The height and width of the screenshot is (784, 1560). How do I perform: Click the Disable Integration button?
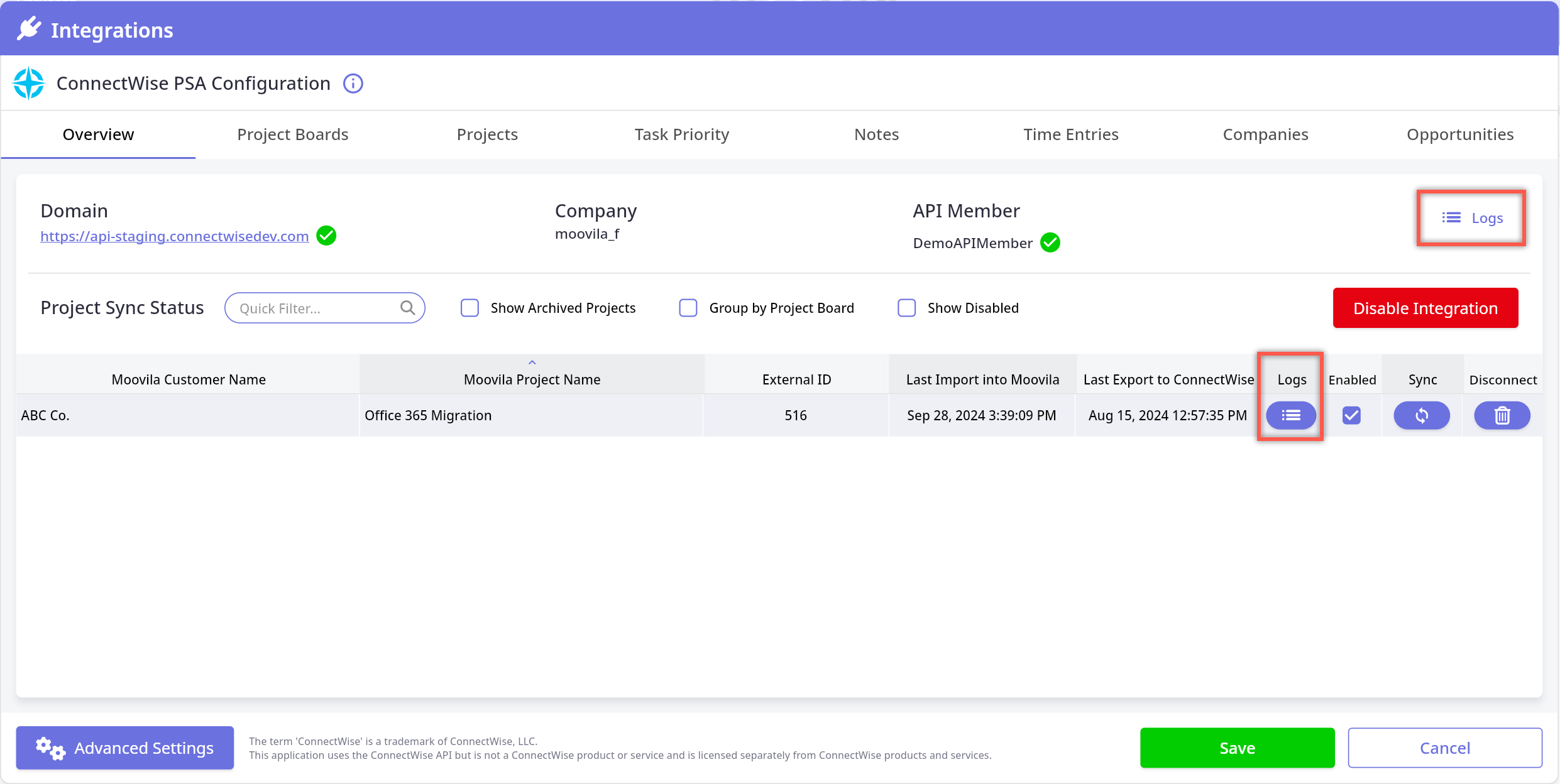1425,308
